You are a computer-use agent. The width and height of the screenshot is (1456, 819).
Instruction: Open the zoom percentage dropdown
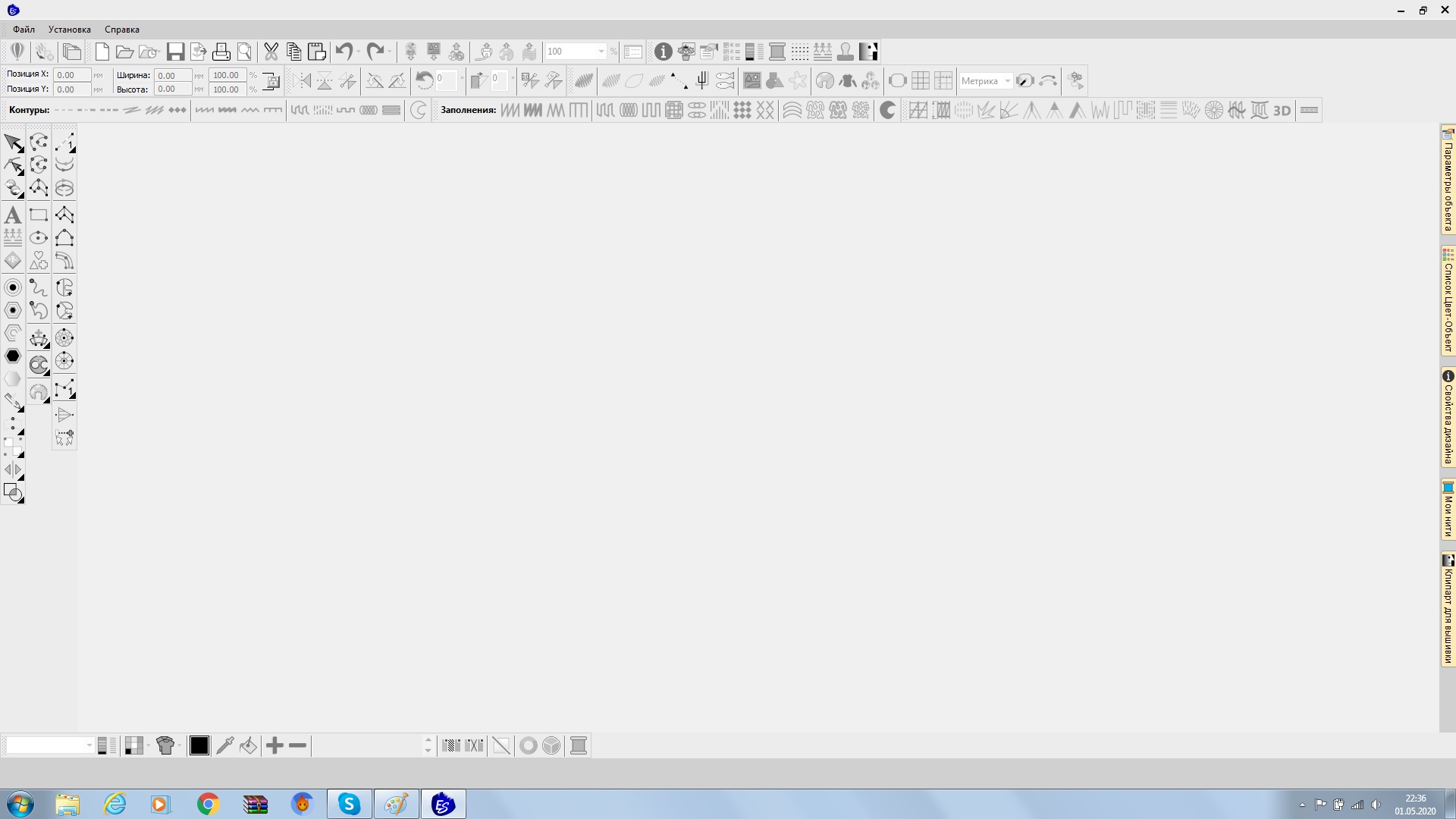click(601, 52)
